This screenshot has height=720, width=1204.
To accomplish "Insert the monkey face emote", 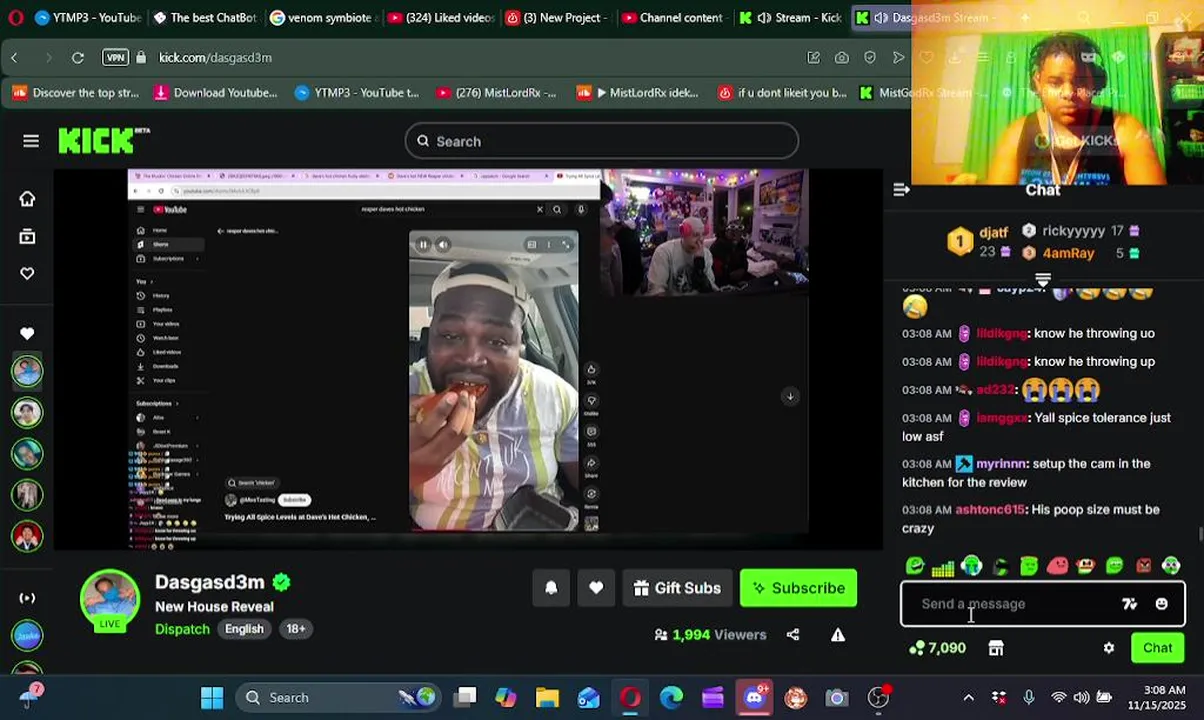I will pyautogui.click(x=1086, y=566).
